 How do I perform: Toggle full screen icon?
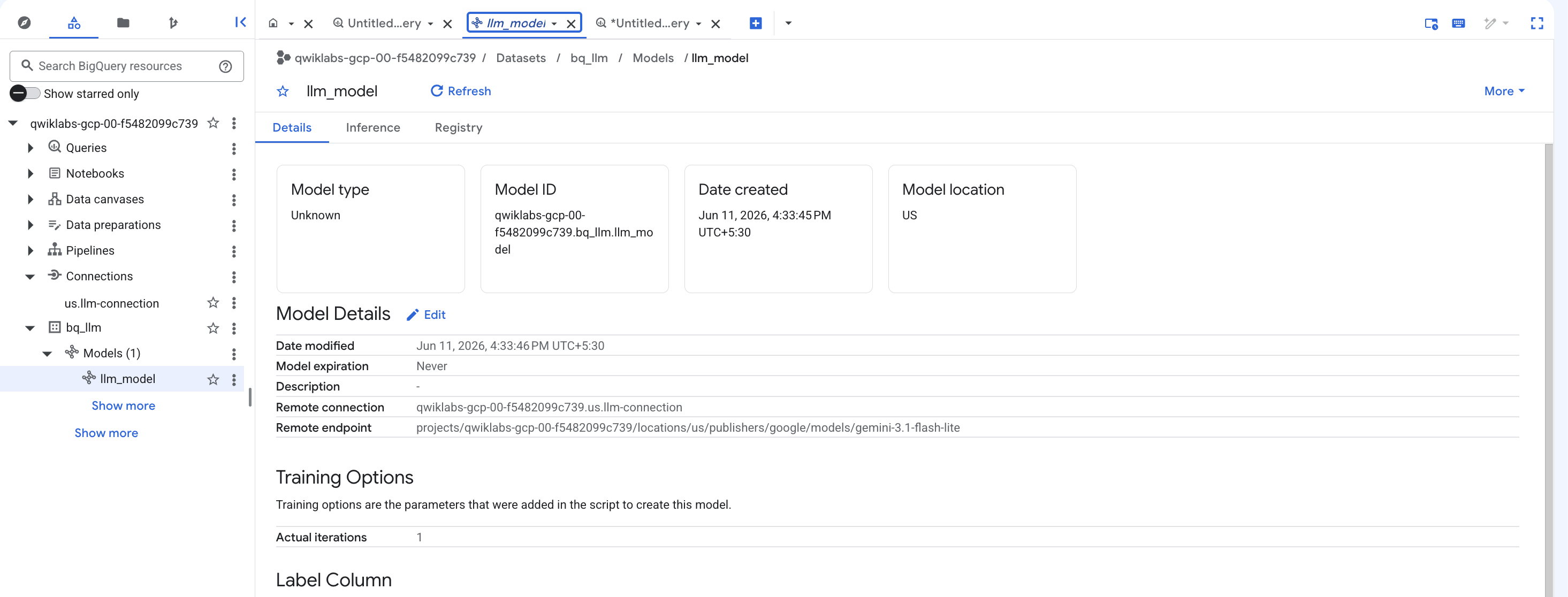(1536, 23)
